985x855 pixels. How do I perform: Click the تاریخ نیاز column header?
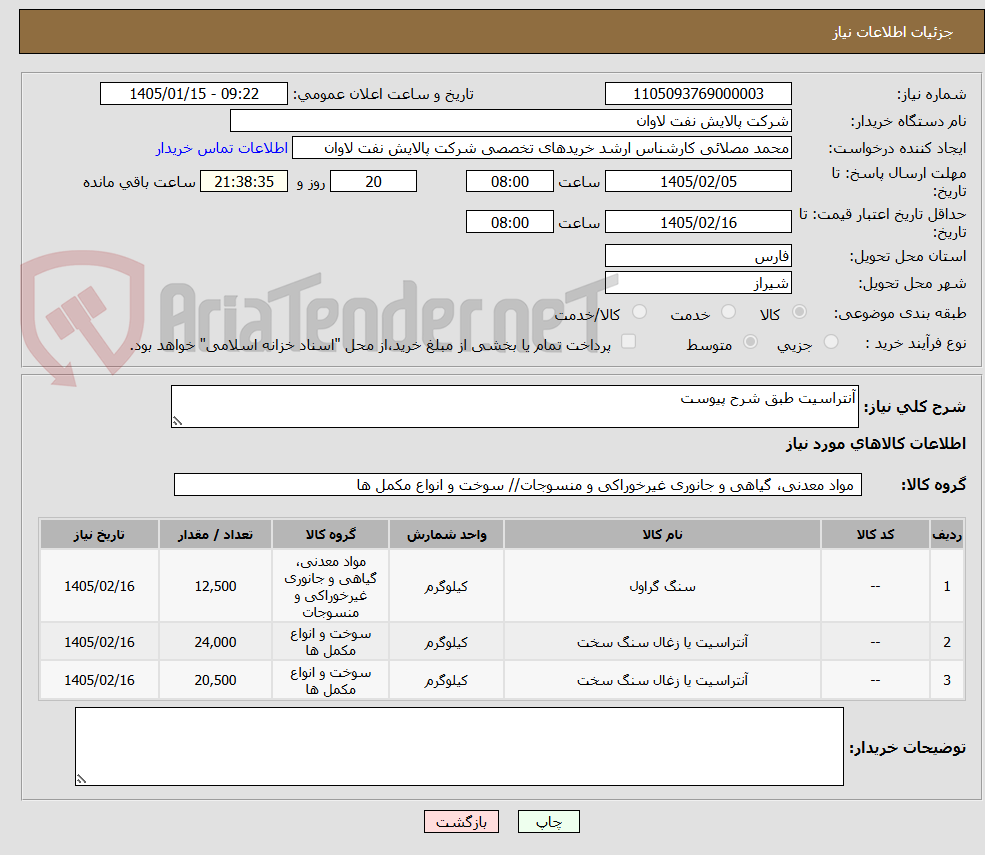(99, 535)
